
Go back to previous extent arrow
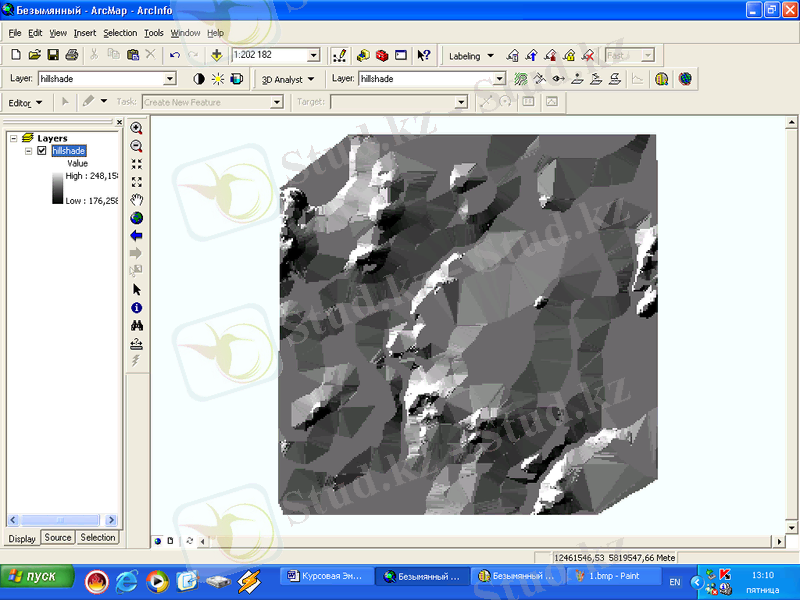(x=137, y=235)
